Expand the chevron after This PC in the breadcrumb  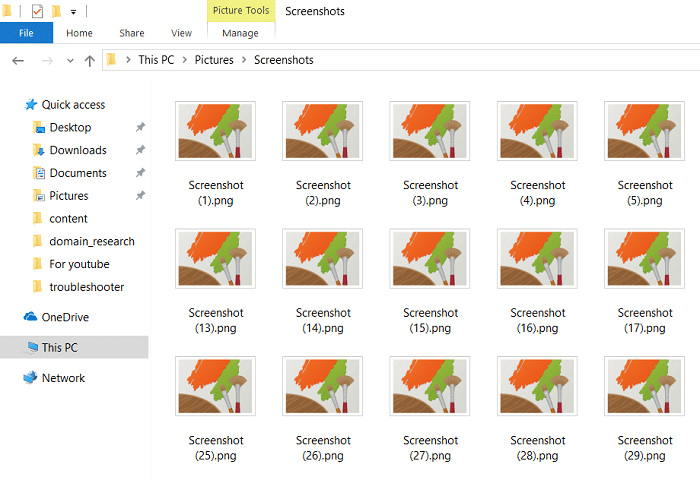184,60
